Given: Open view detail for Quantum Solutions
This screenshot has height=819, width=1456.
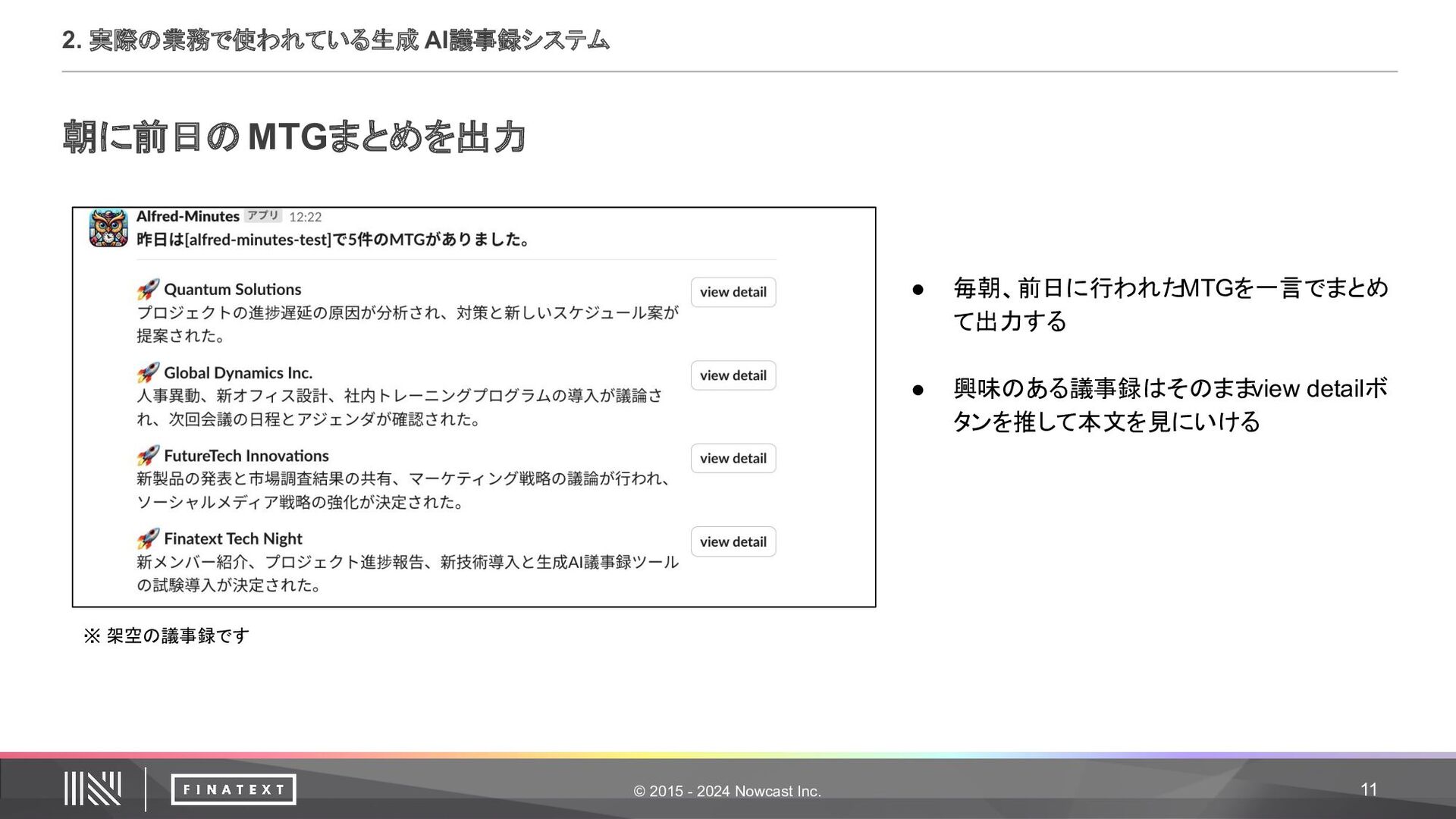Looking at the screenshot, I should point(733,292).
